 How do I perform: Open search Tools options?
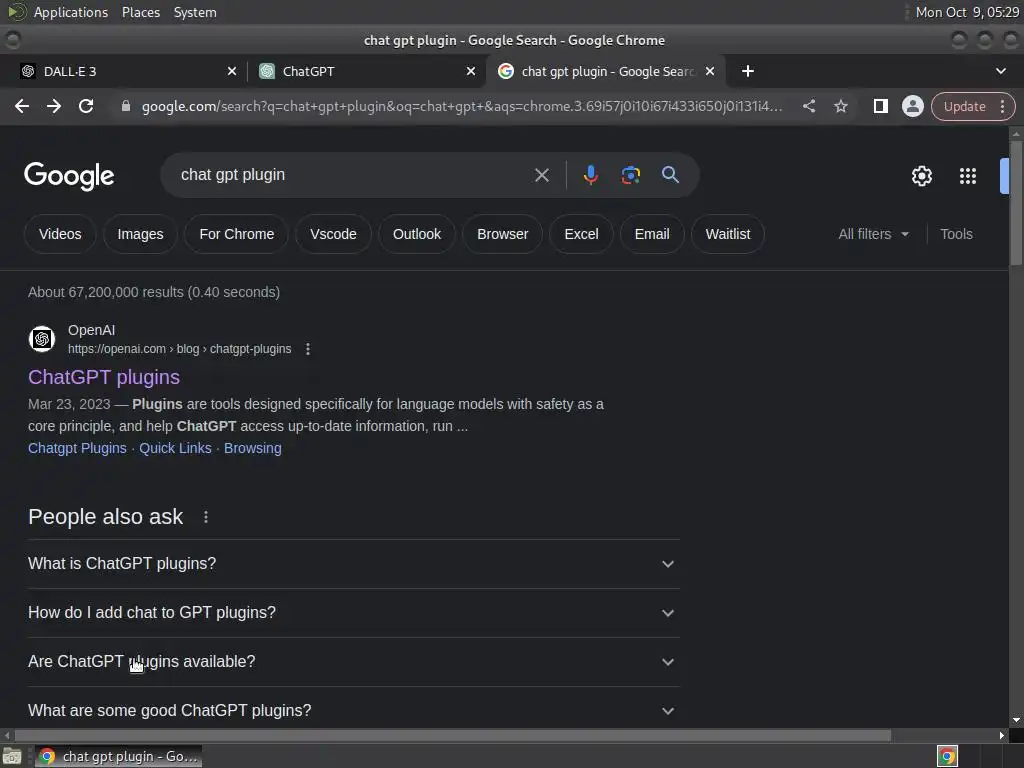[x=956, y=234]
